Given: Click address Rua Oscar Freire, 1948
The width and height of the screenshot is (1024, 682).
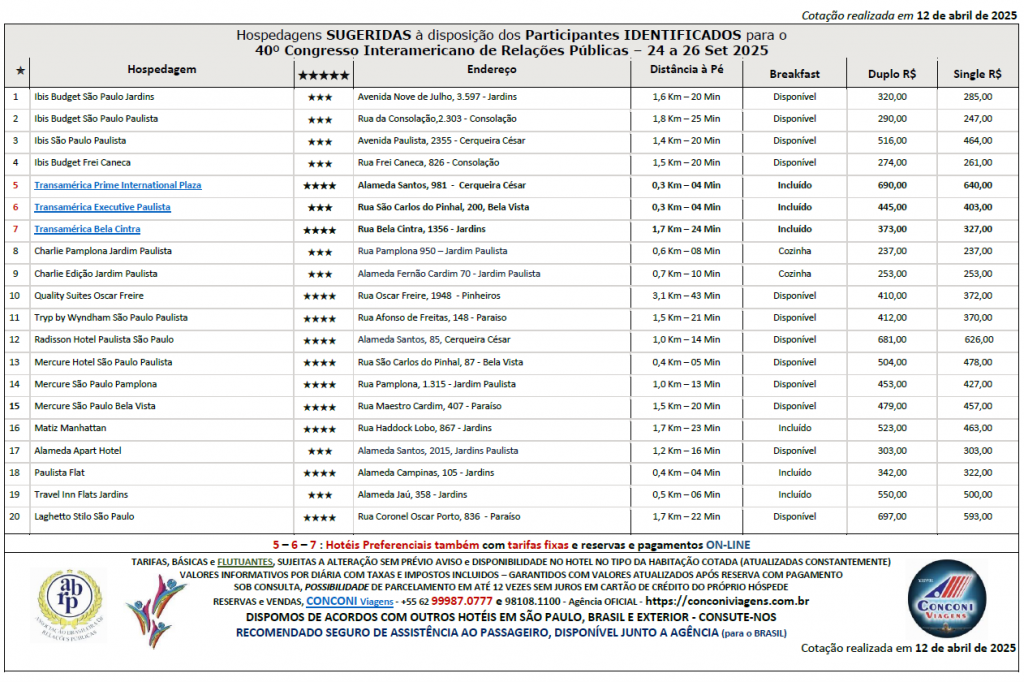Looking at the screenshot, I should coord(429,296).
